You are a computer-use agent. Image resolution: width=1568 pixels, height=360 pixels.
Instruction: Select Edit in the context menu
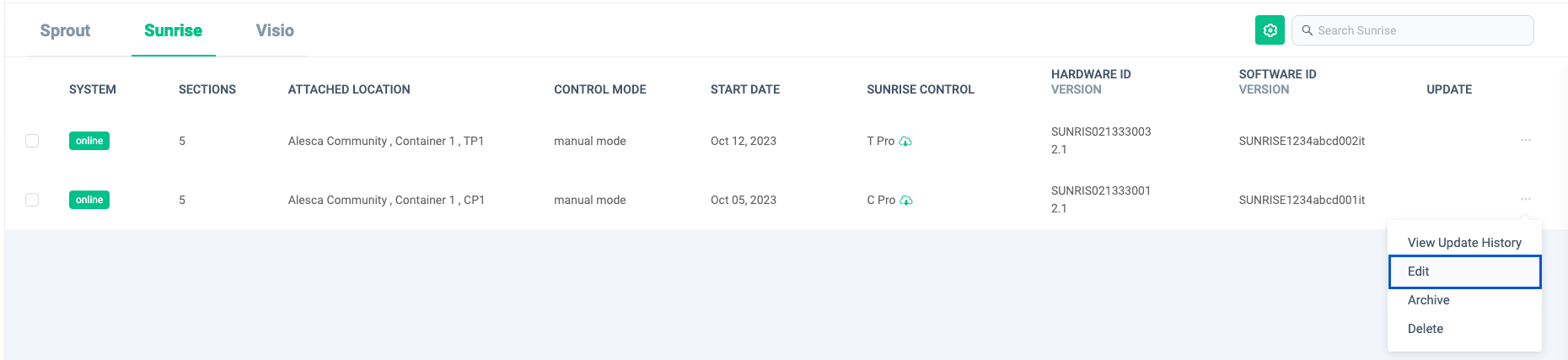point(1464,271)
